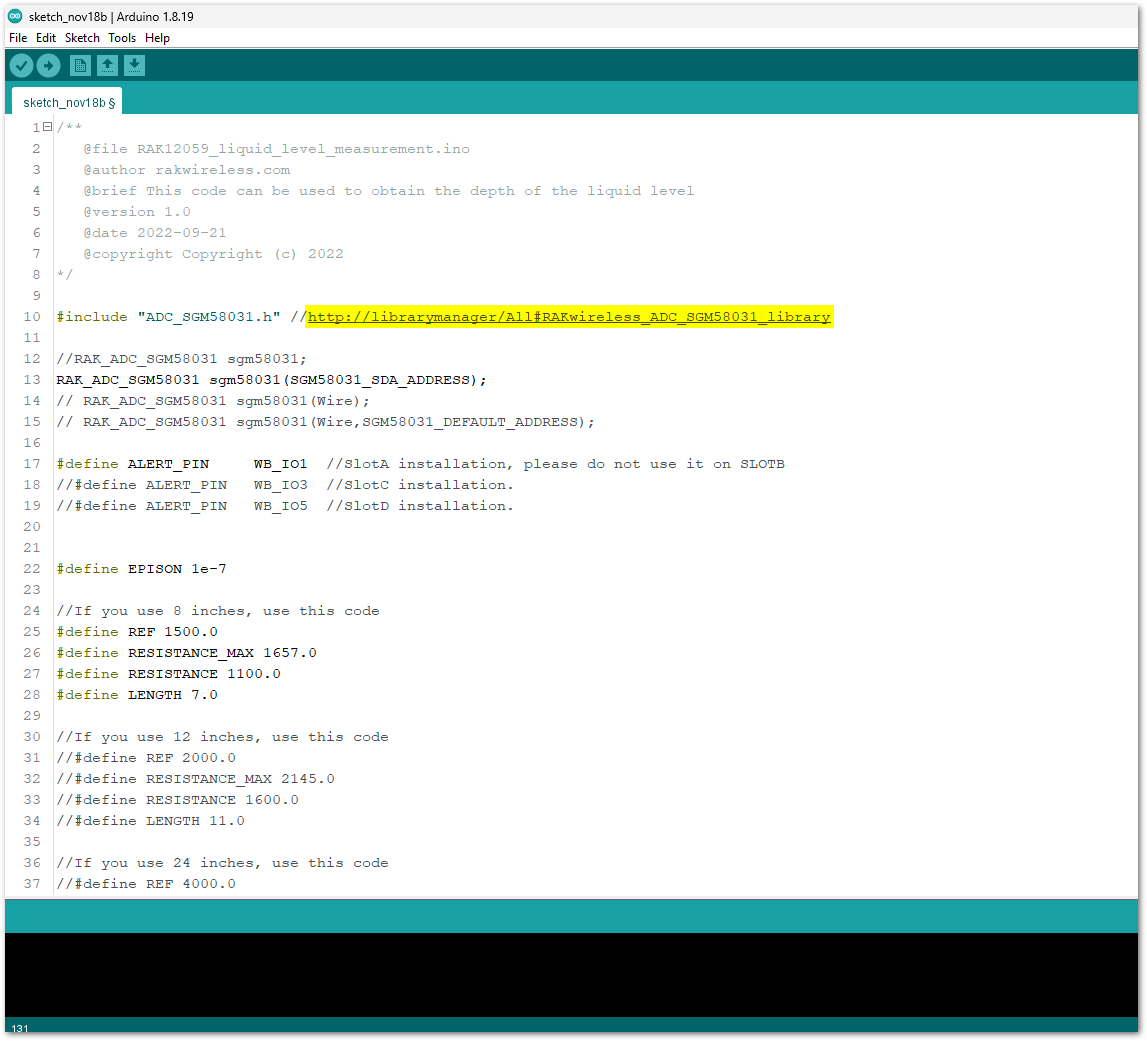Screen dimensions: 1147x1041
Task: Create a New sketch with page icon
Action: pos(80,66)
